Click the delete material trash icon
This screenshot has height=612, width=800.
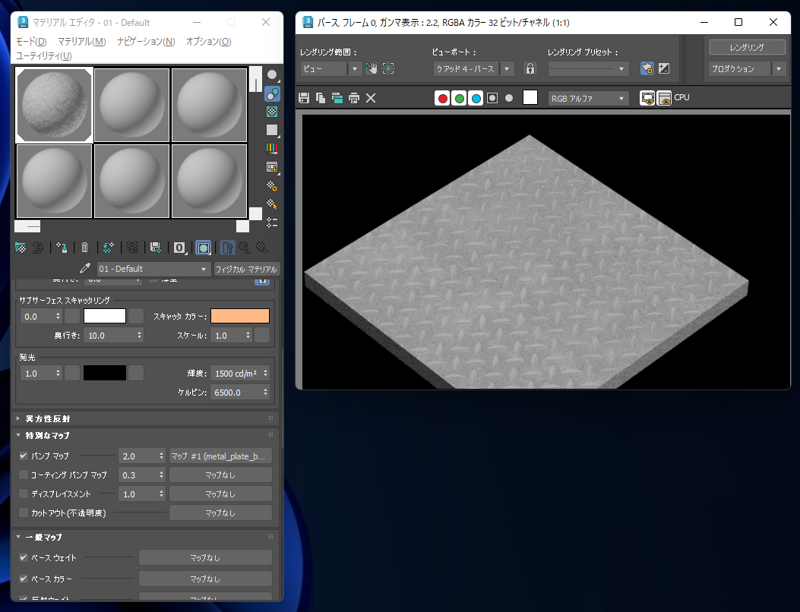point(85,248)
